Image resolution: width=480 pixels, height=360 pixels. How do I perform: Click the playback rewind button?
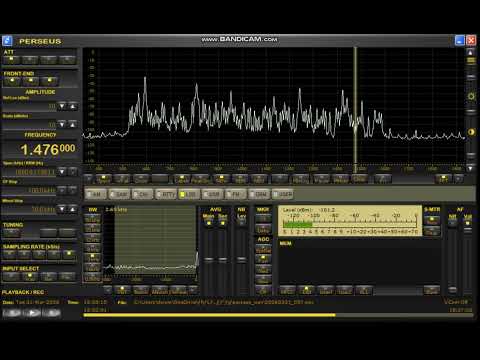pos(12,313)
